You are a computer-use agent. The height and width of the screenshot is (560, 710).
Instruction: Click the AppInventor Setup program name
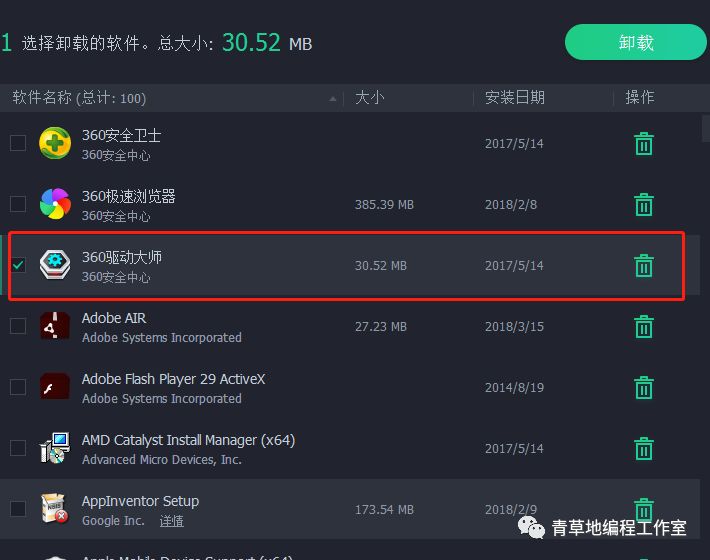click(140, 501)
